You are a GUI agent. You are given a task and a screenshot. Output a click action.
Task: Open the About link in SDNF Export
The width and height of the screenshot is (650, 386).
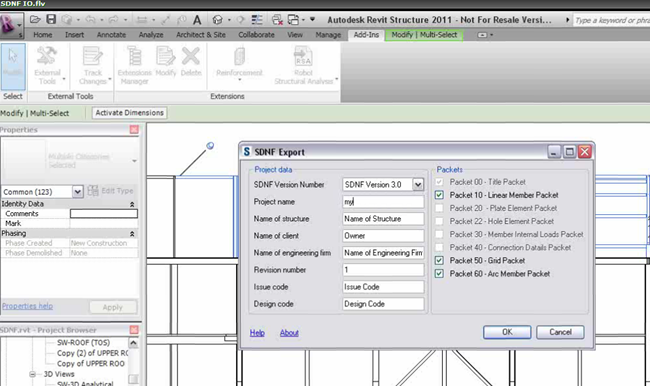(289, 333)
